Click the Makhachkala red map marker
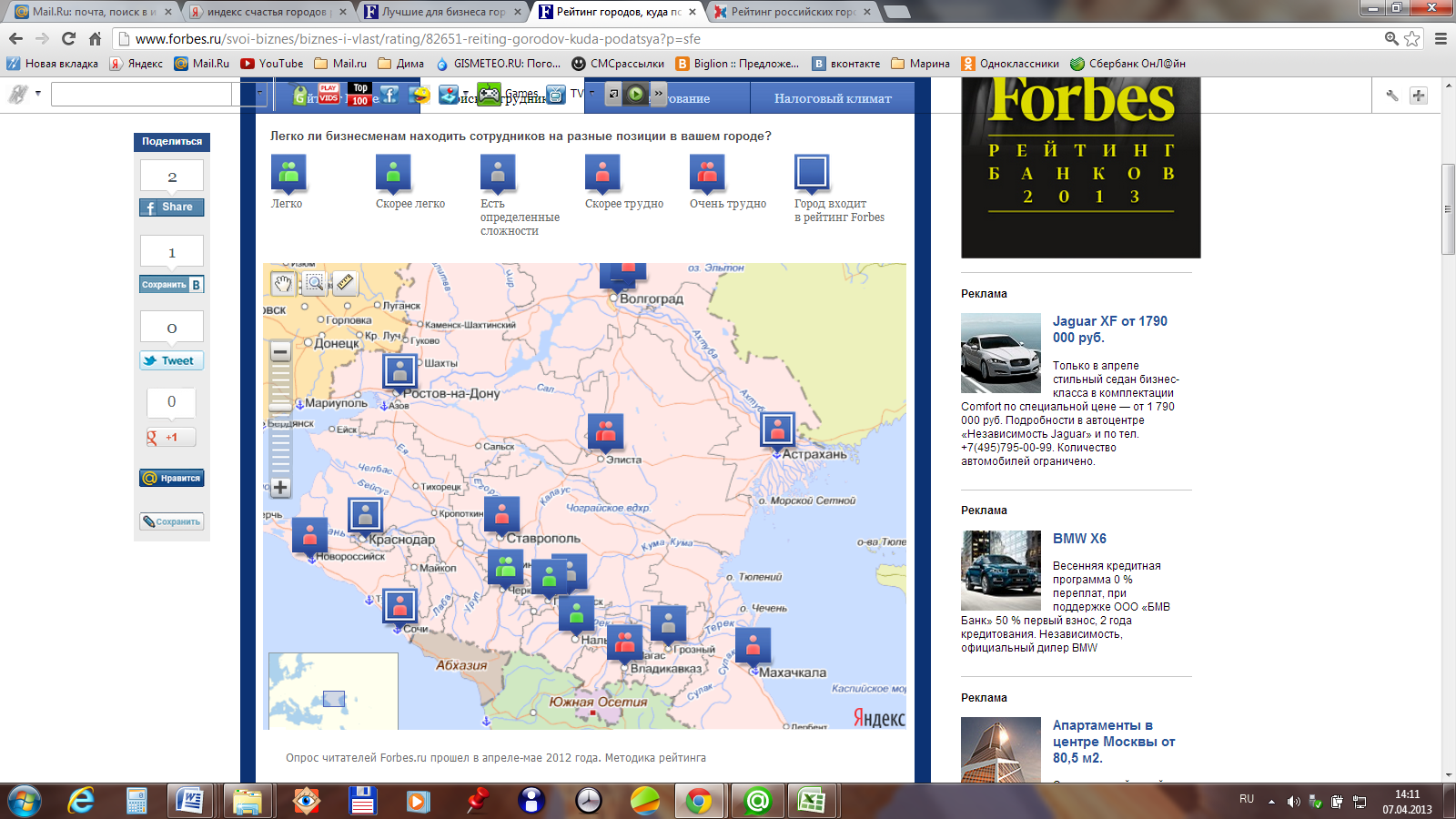 pyautogui.click(x=753, y=647)
